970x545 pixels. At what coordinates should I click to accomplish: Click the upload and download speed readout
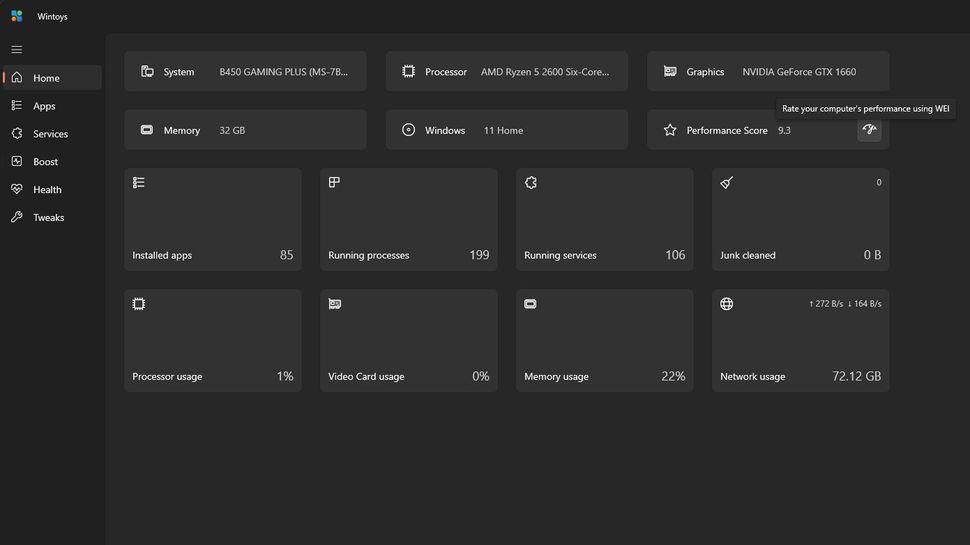[x=845, y=304]
